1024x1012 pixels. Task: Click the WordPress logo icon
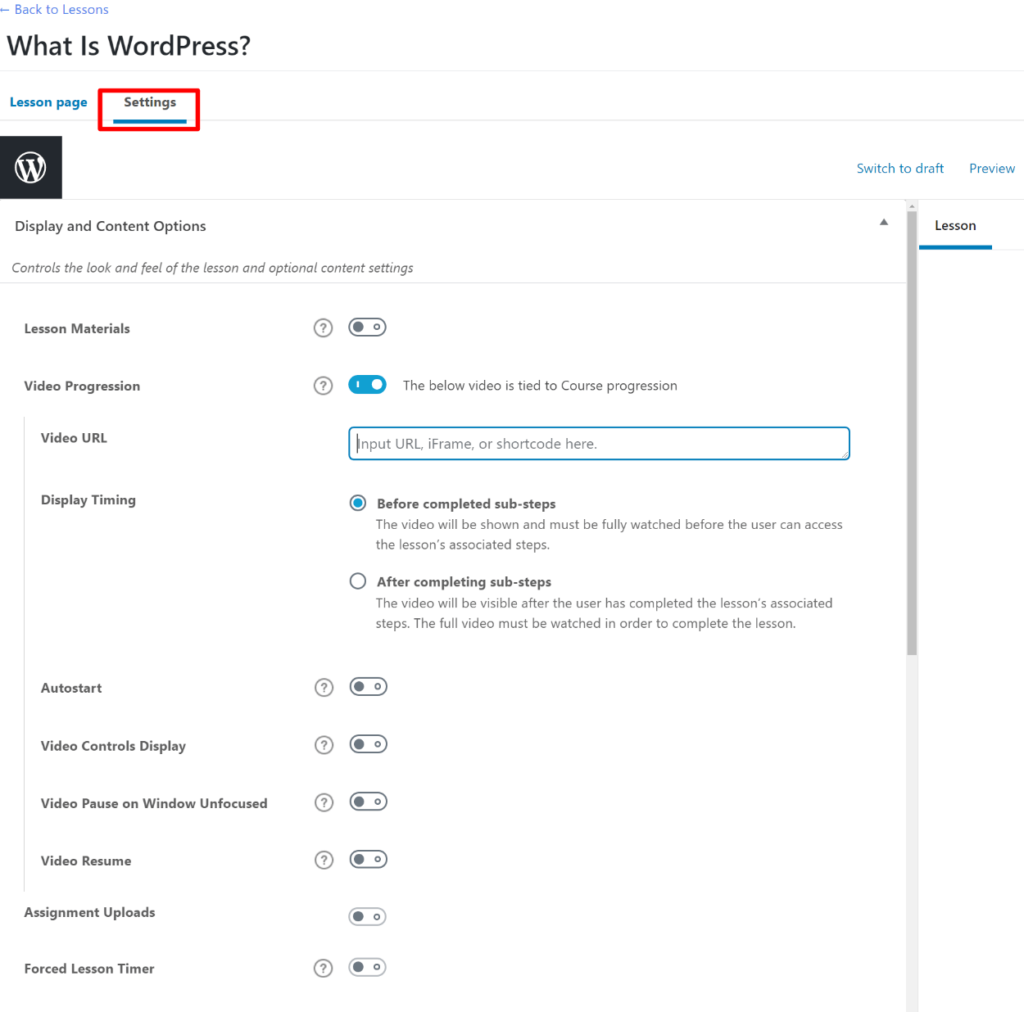pyautogui.click(x=31, y=168)
